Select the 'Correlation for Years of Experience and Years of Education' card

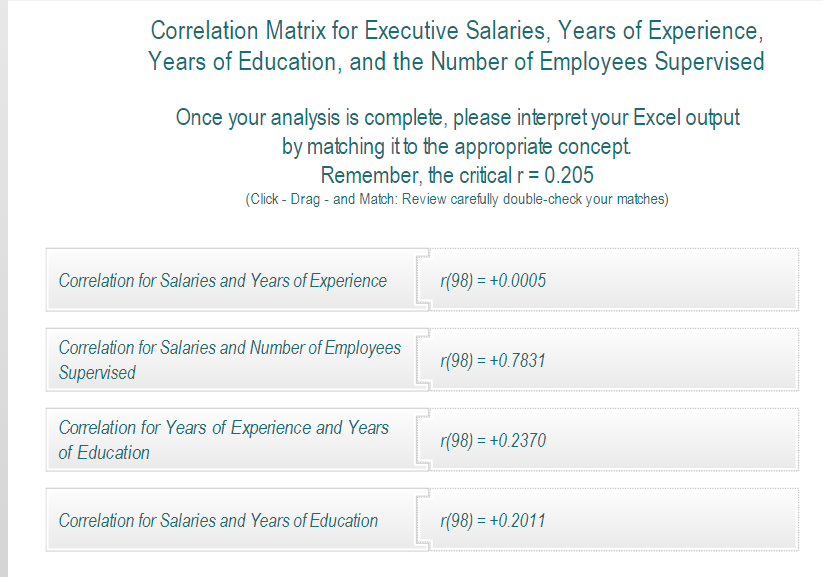[x=222, y=438]
